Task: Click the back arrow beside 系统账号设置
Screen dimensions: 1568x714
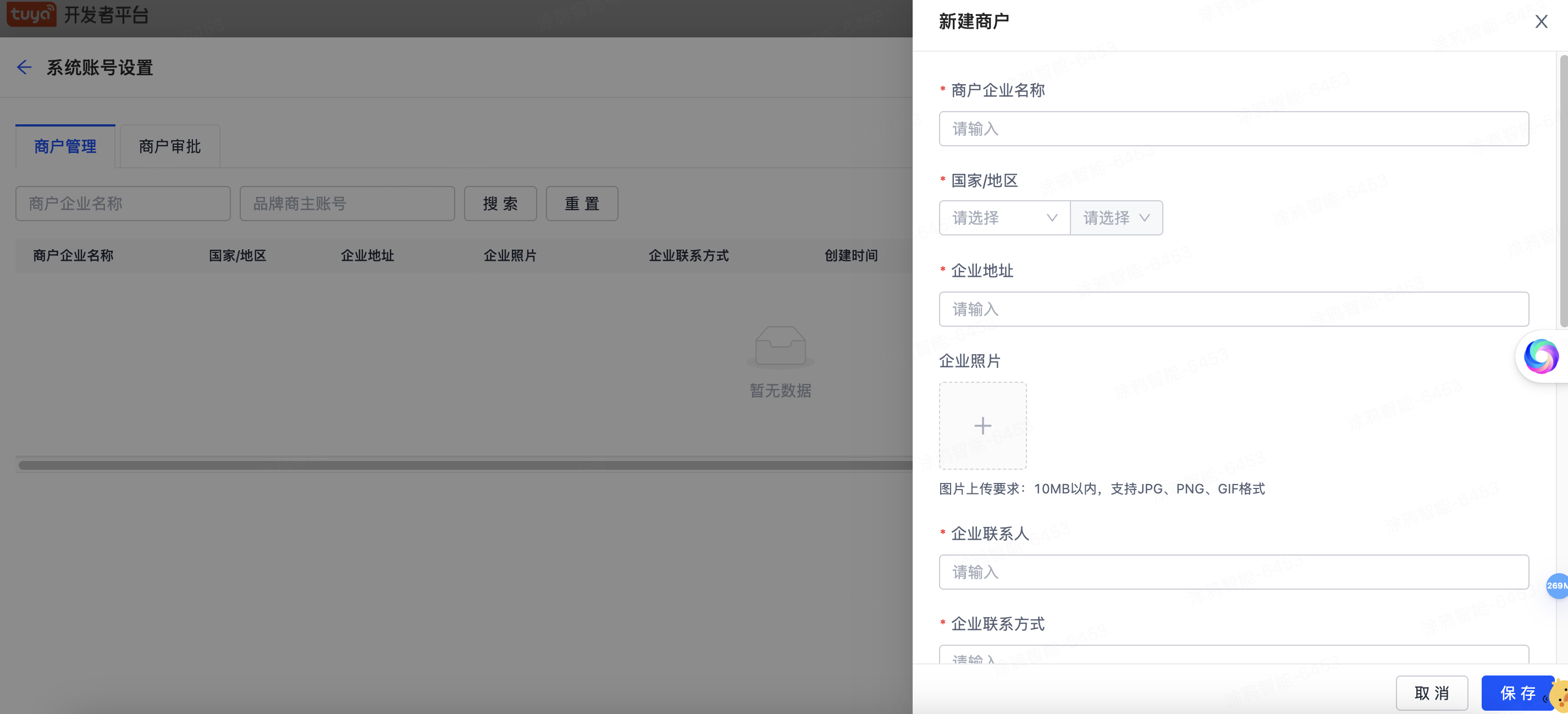Action: point(24,68)
